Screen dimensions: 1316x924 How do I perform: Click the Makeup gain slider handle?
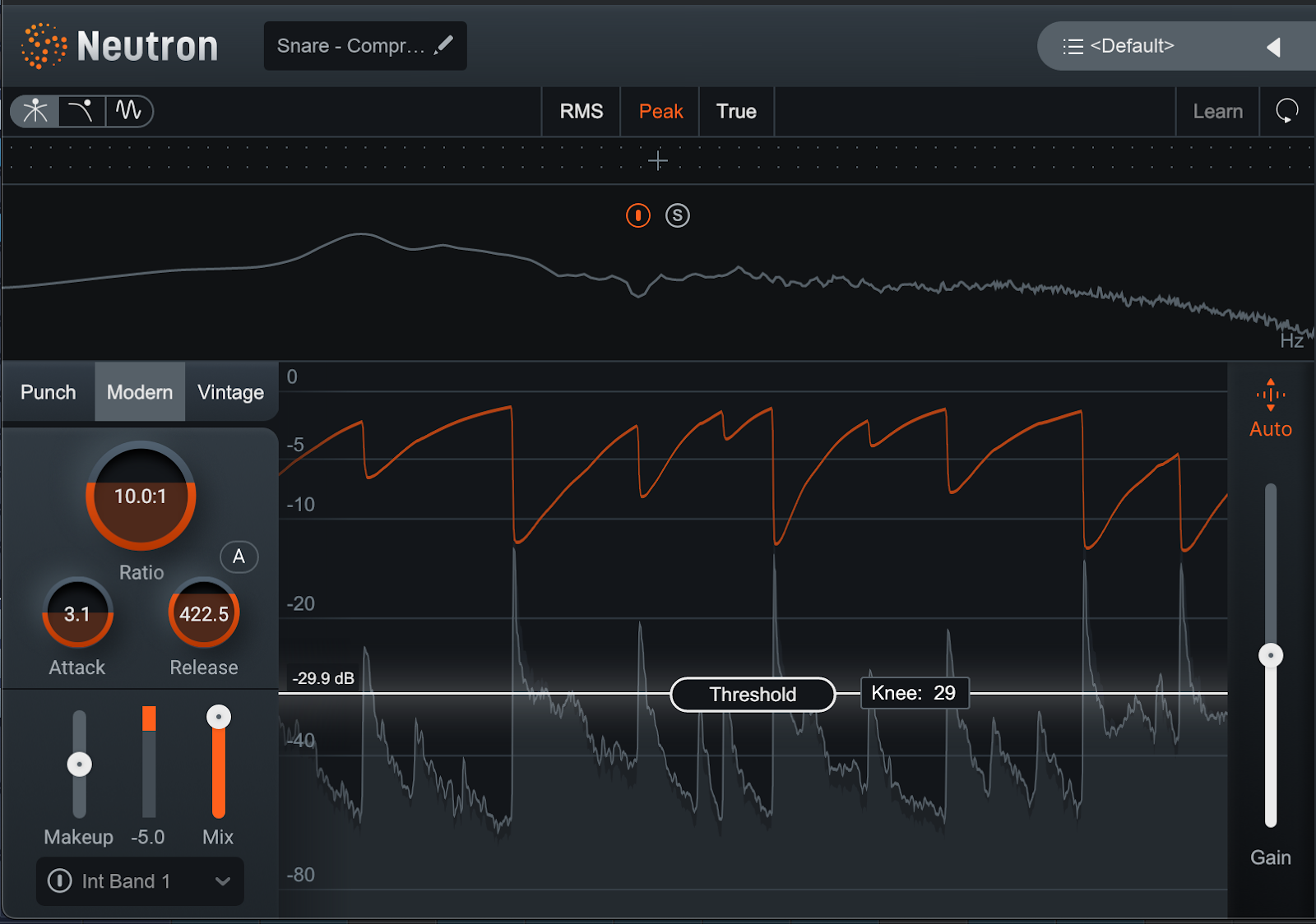[x=79, y=765]
